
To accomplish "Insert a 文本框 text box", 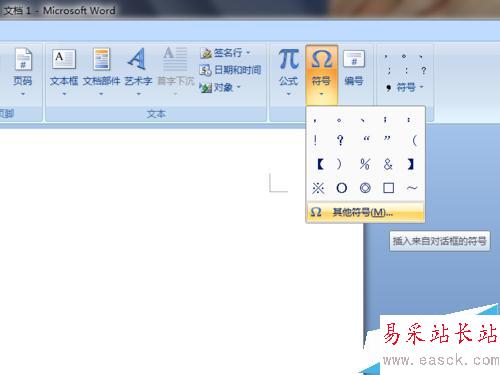I will (x=64, y=71).
